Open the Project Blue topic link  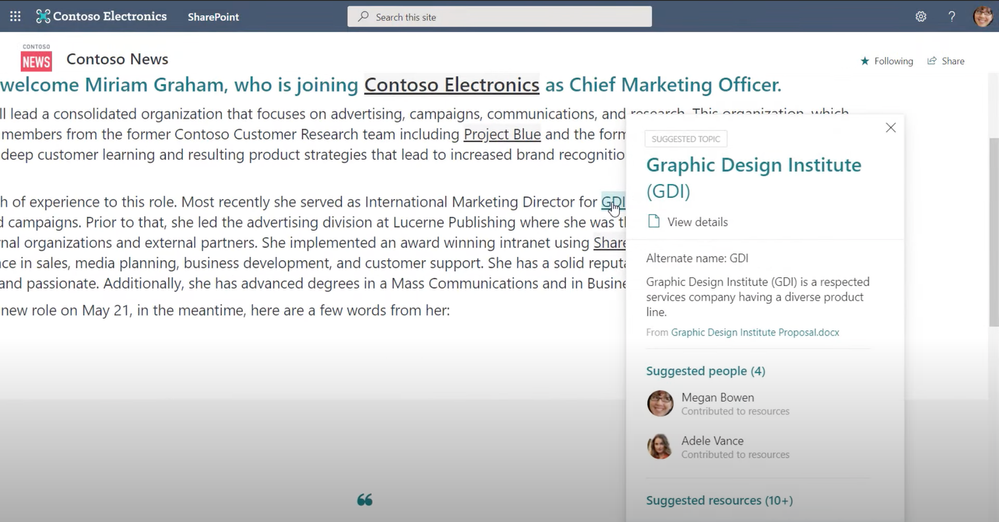coord(502,134)
